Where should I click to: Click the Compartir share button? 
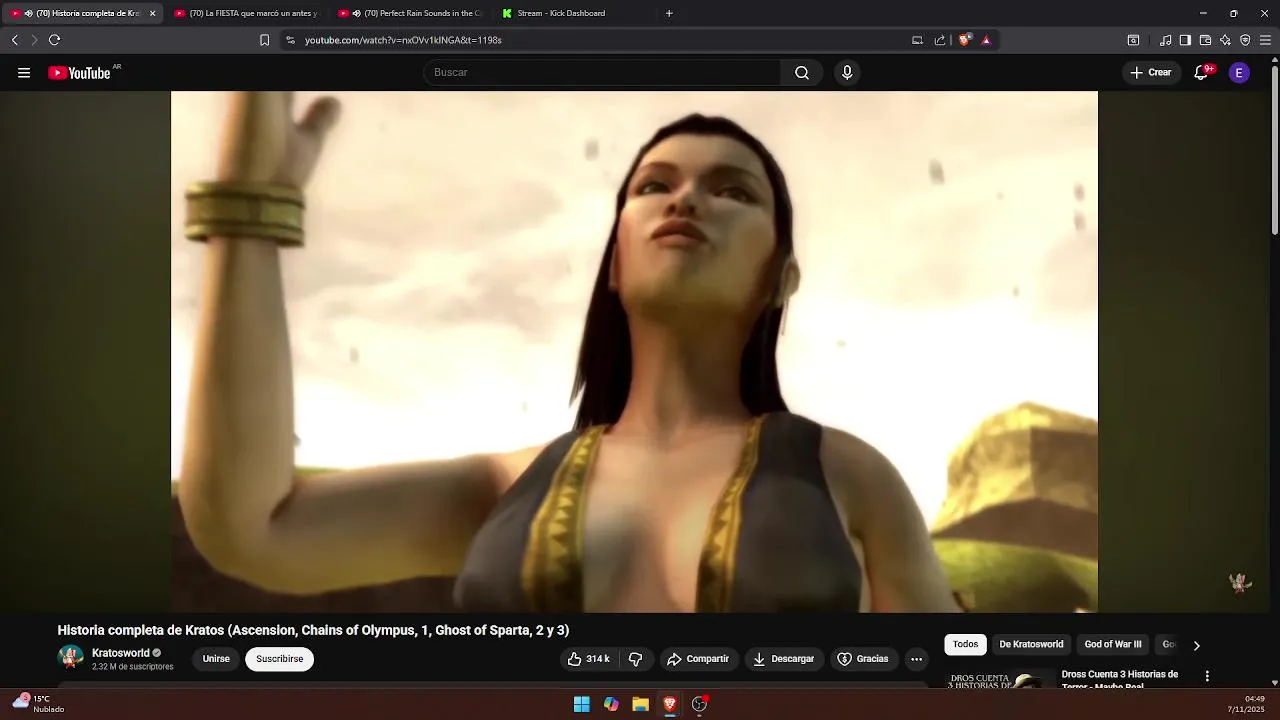click(x=698, y=659)
